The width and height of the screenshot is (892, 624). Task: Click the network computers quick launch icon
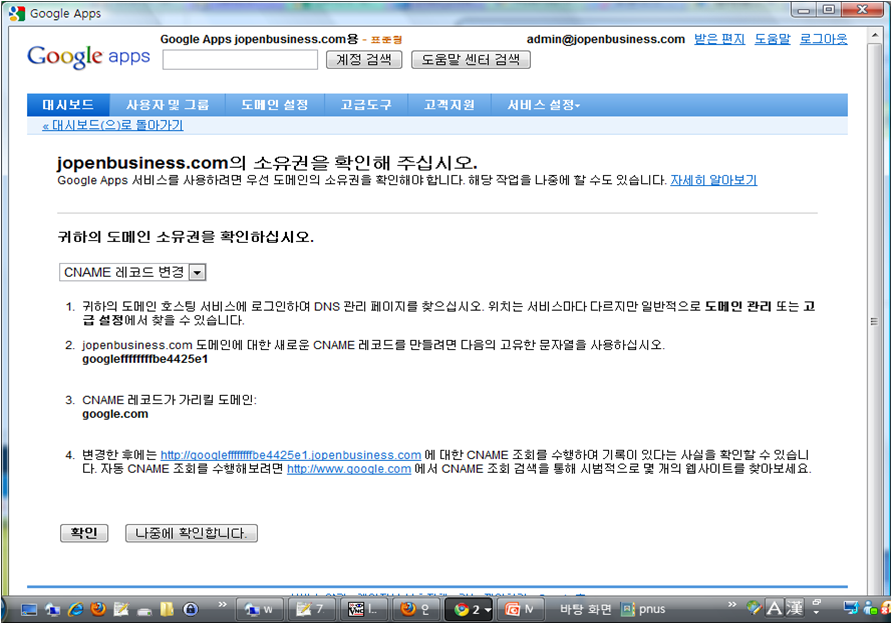click(52, 609)
